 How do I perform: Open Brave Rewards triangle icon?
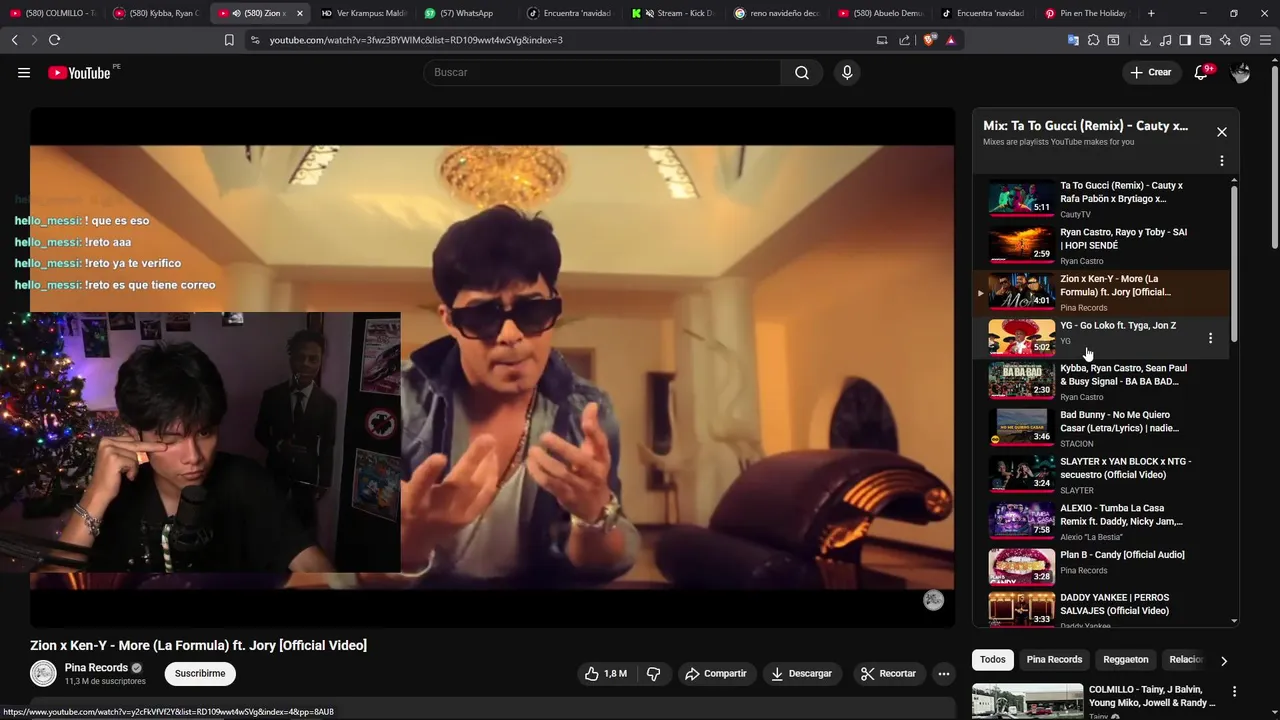pos(950,40)
